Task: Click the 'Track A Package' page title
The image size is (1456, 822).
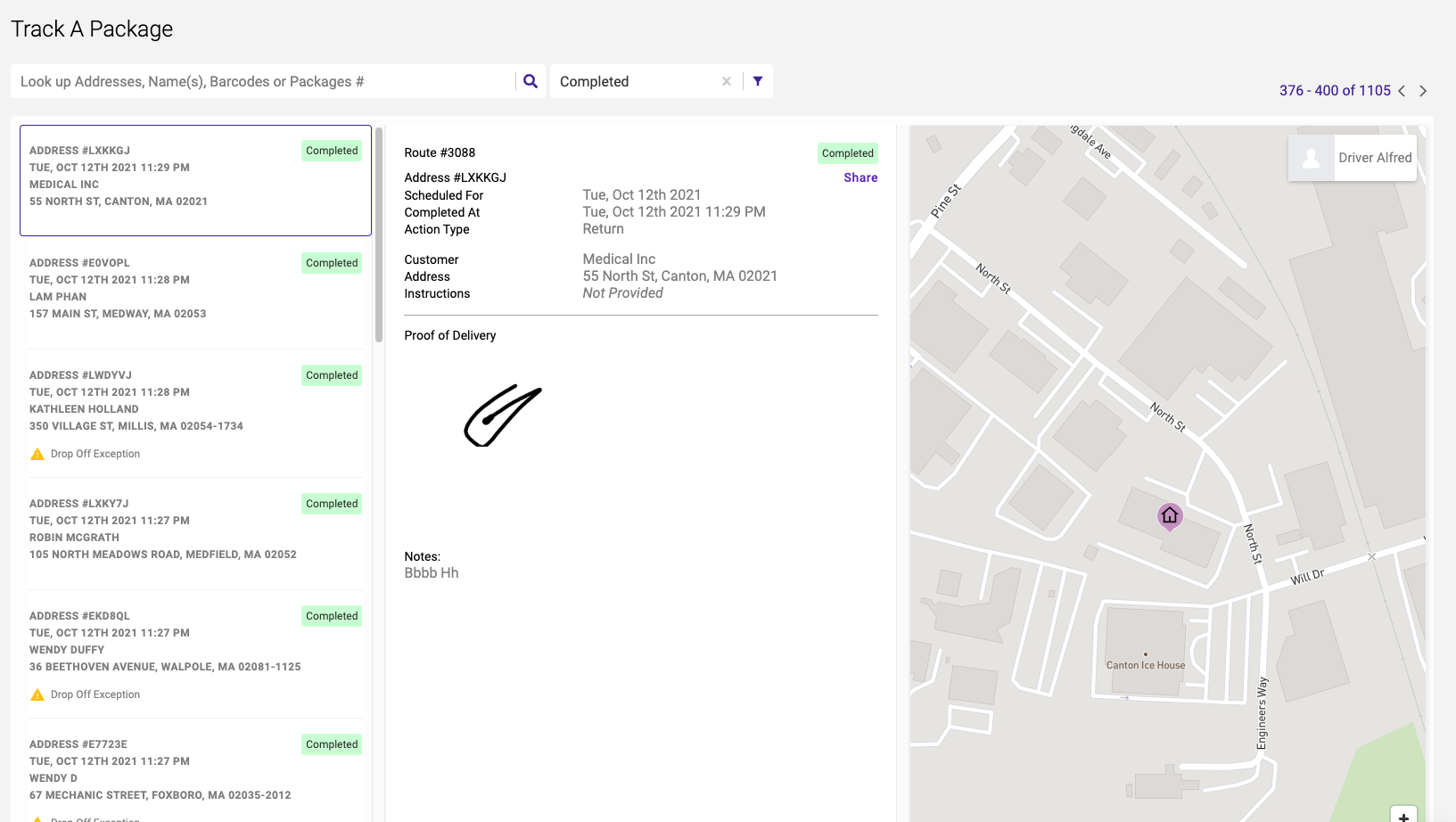Action: pyautogui.click(x=92, y=29)
